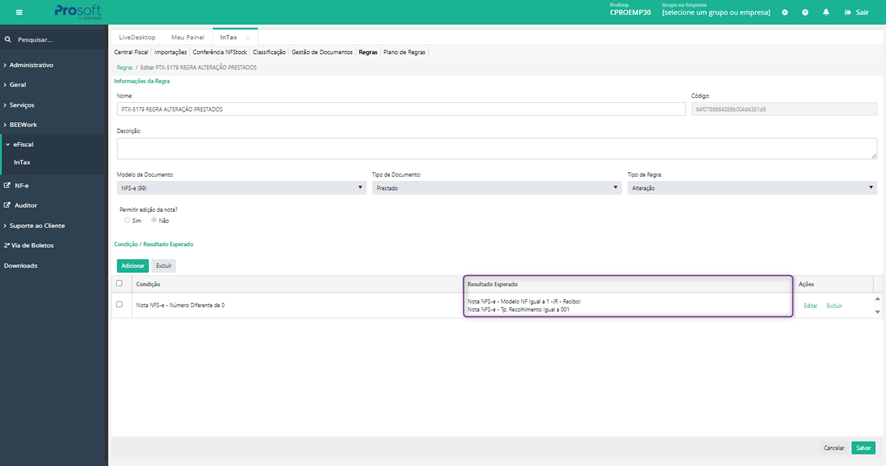886x466 pixels.
Task: Click the Cancelar button
Action: click(834, 448)
